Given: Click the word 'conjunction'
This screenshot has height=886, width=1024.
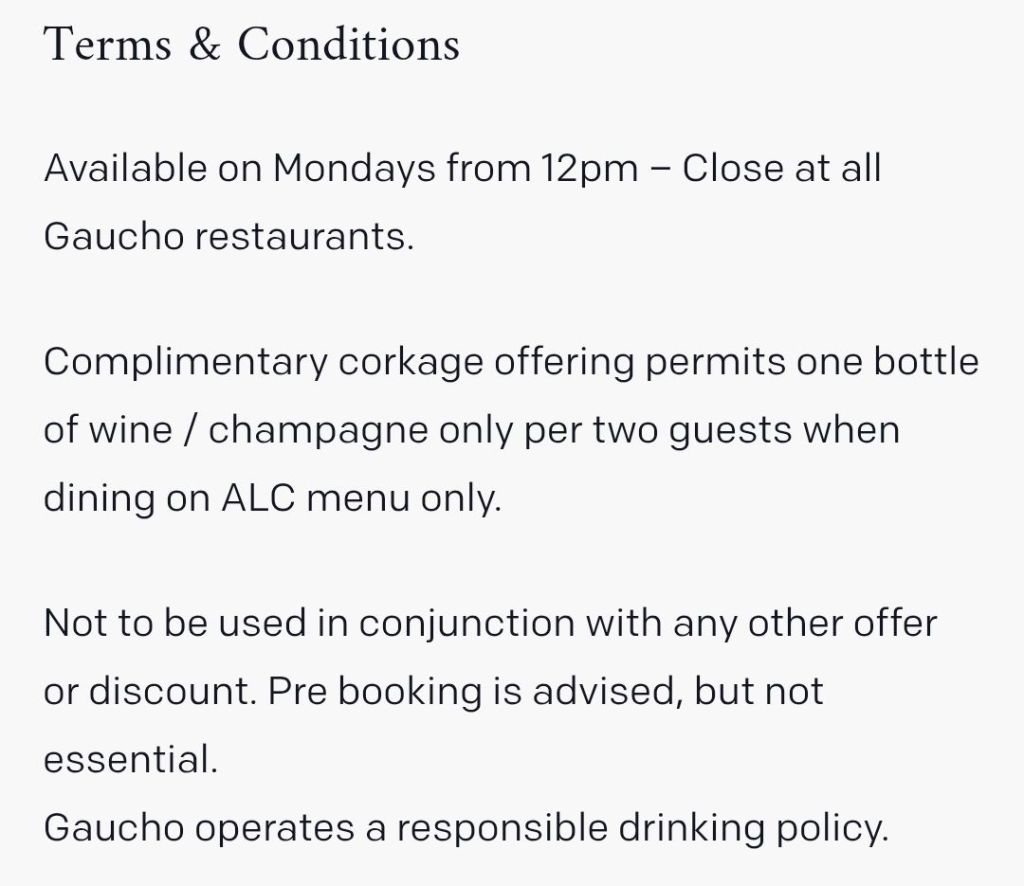Looking at the screenshot, I should (x=466, y=623).
